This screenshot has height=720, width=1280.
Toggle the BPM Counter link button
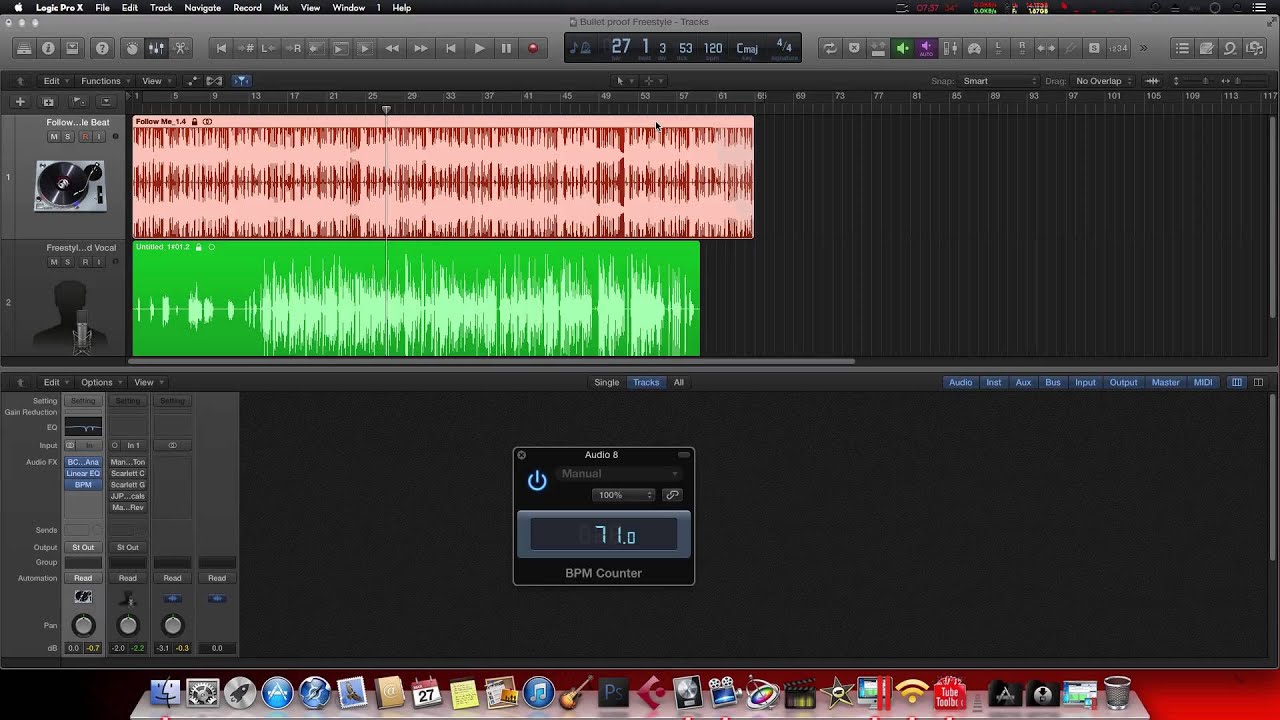point(672,495)
